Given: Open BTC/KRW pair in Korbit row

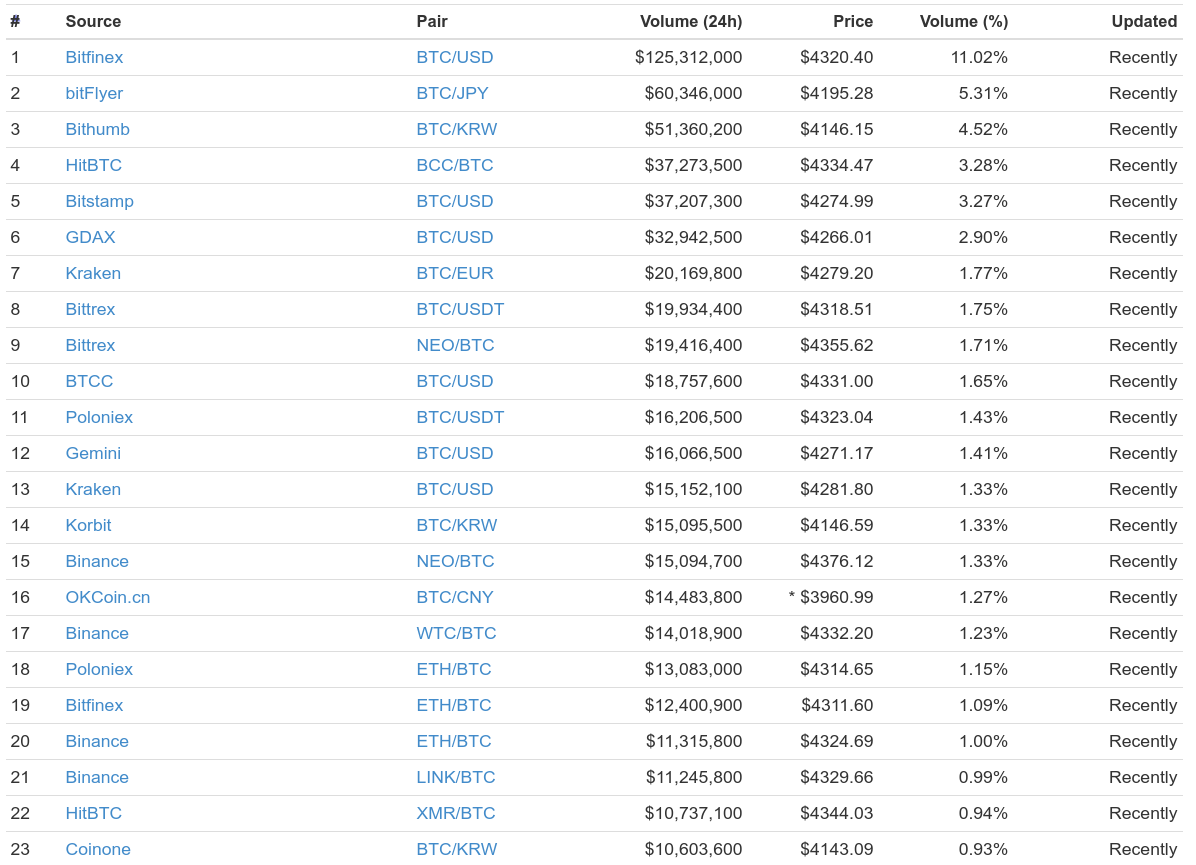Looking at the screenshot, I should [x=457, y=525].
